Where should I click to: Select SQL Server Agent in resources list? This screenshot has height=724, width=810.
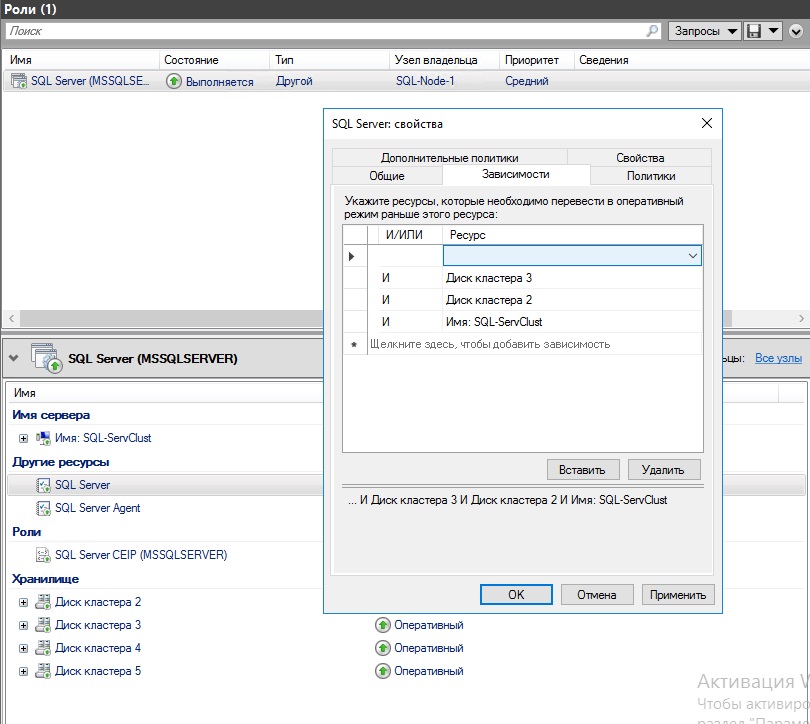(x=98, y=508)
